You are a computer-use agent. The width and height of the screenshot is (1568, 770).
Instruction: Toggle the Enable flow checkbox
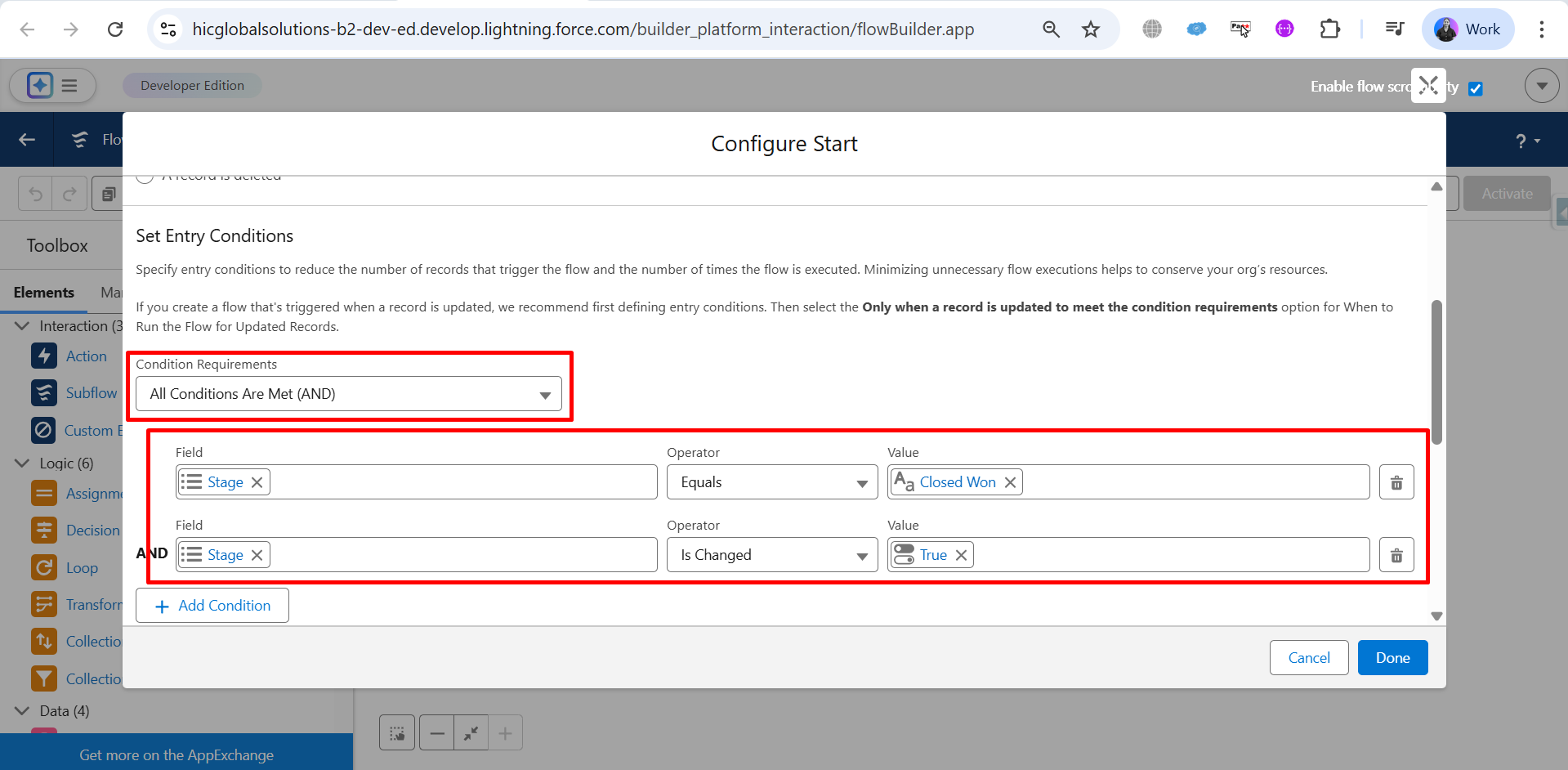(1476, 88)
